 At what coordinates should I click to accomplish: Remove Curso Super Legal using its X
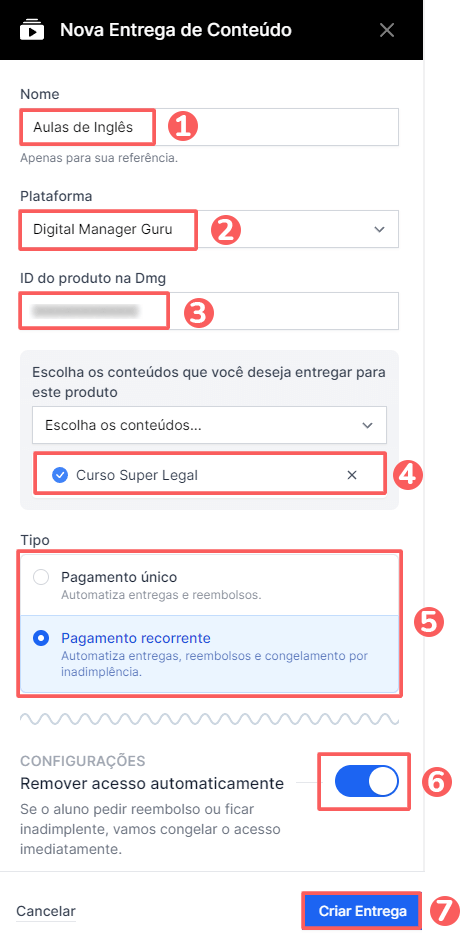click(x=352, y=475)
